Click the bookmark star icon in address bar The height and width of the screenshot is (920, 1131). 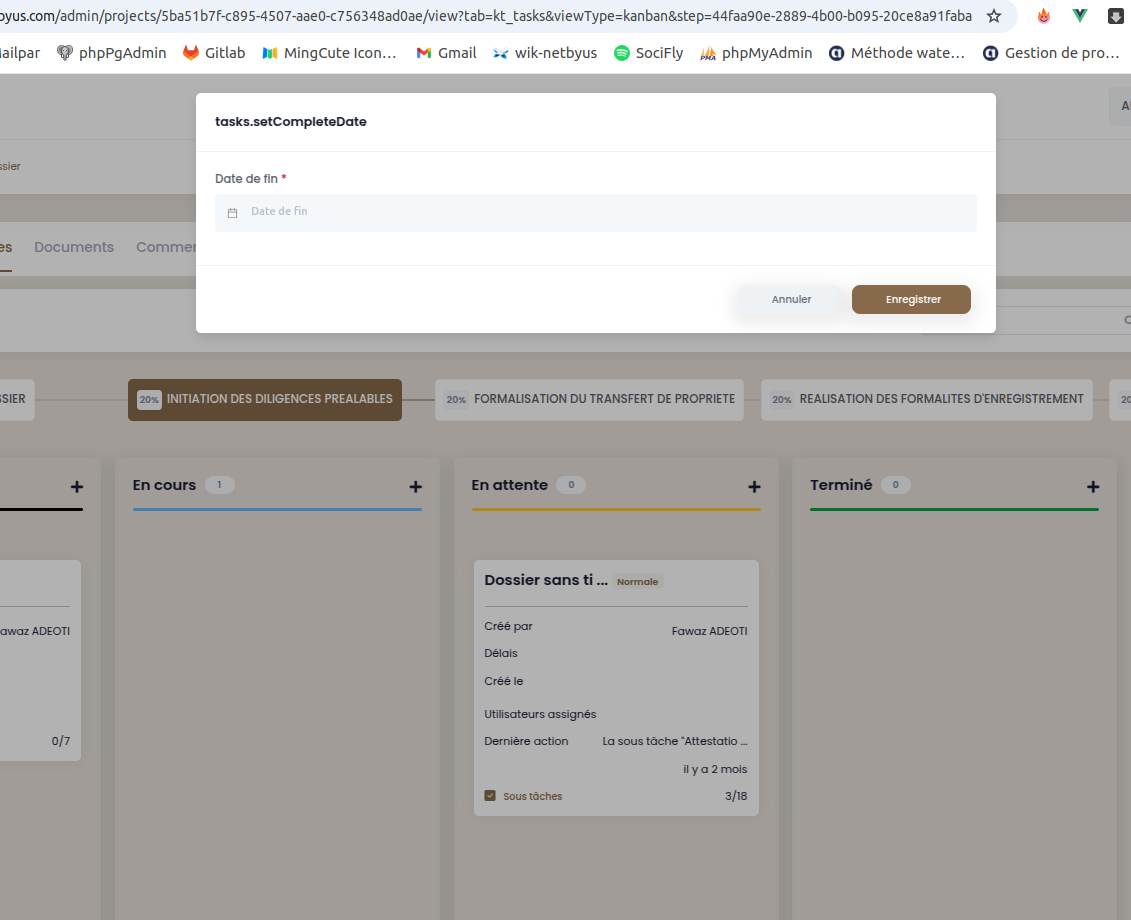click(994, 16)
